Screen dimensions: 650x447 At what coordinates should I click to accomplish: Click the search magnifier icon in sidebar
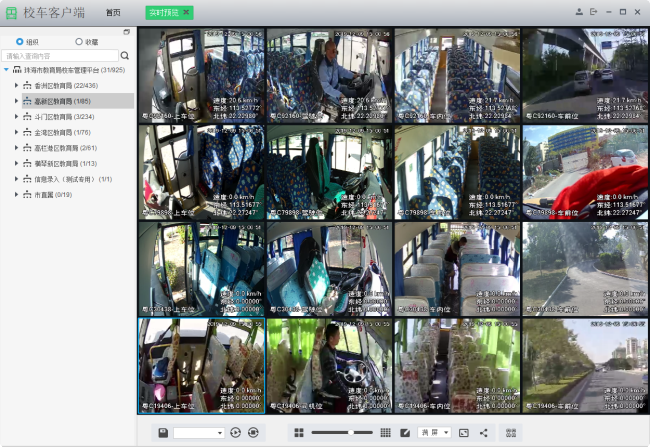[x=125, y=56]
